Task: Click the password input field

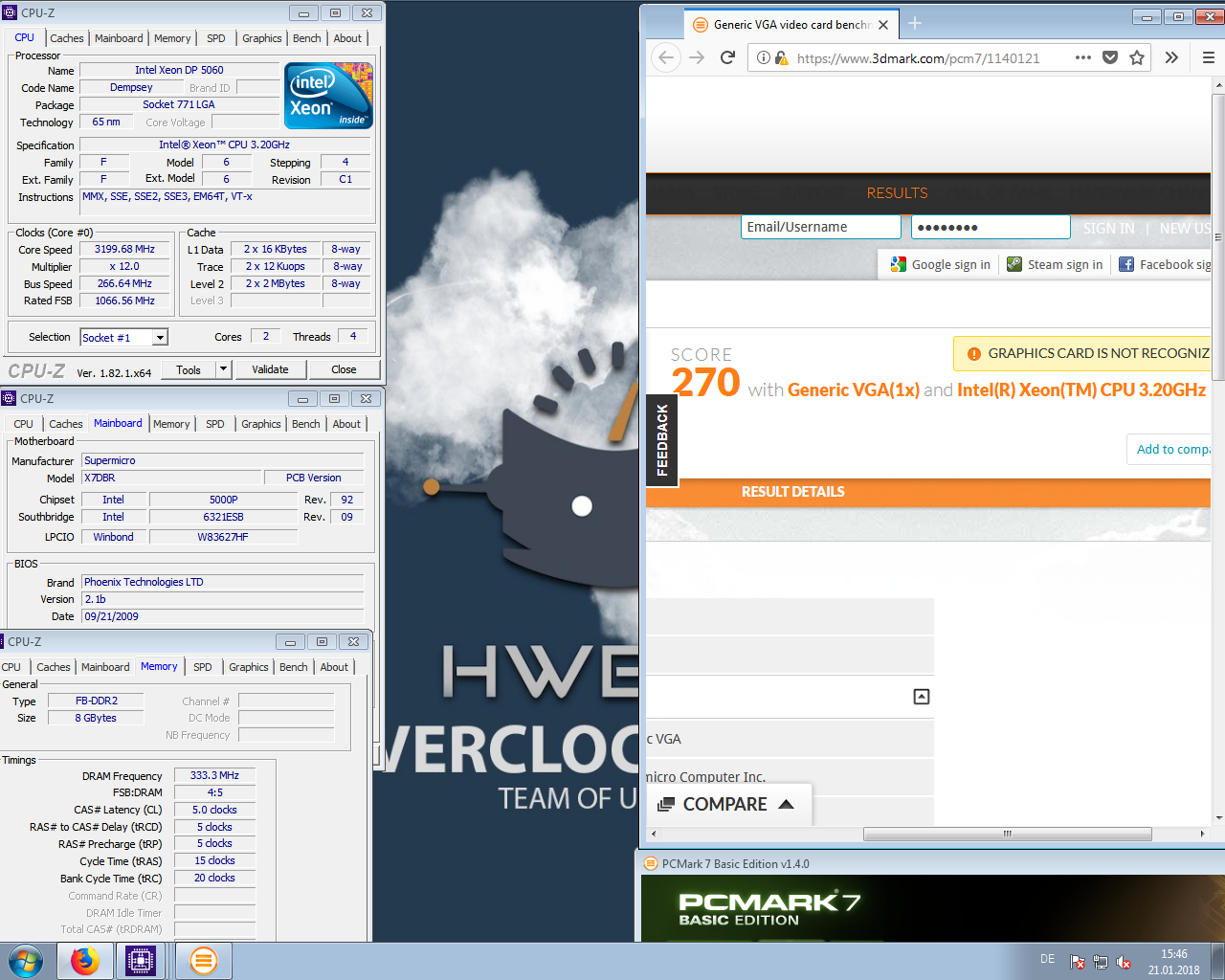Action: click(x=991, y=227)
